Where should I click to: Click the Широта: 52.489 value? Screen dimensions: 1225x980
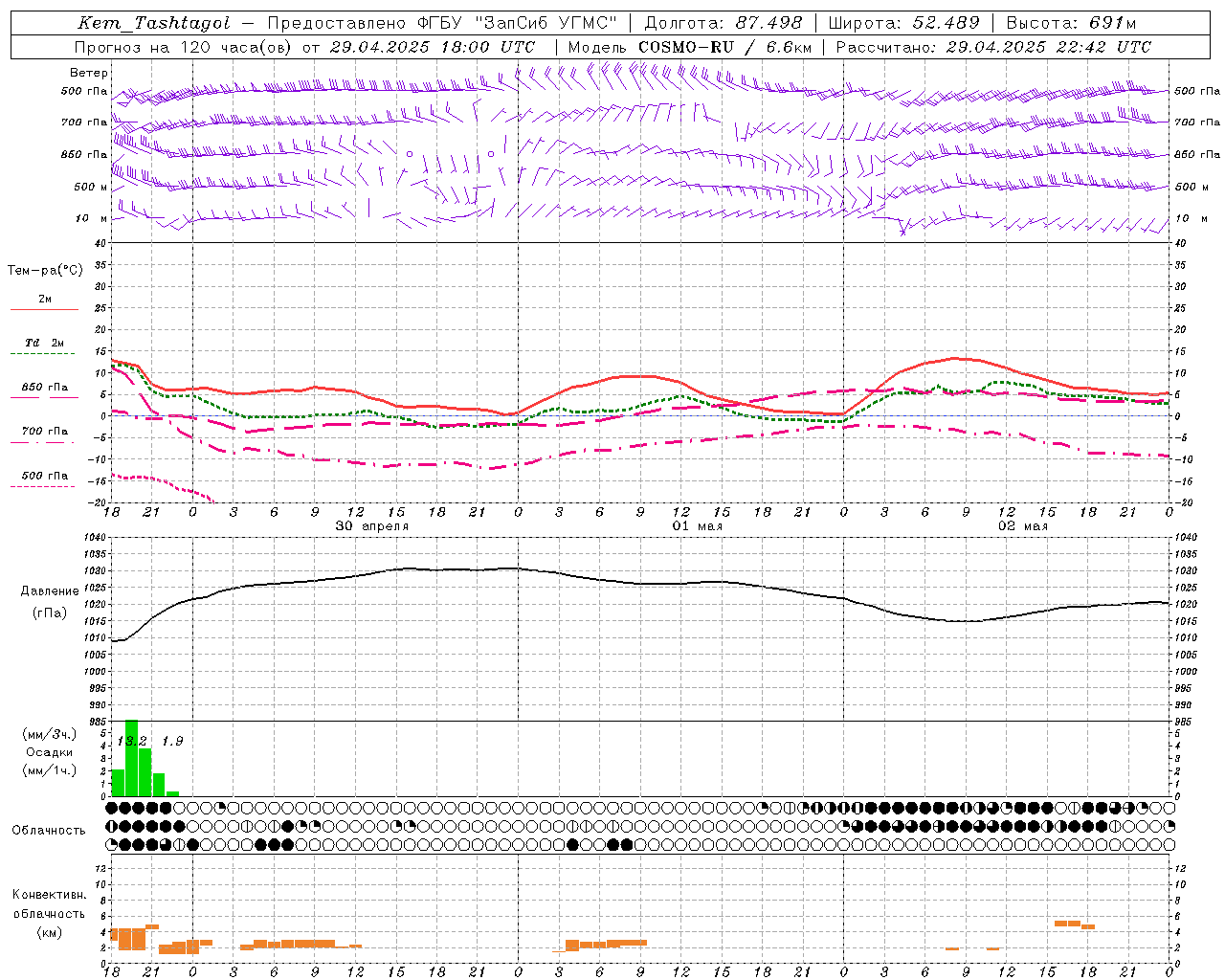point(903,24)
